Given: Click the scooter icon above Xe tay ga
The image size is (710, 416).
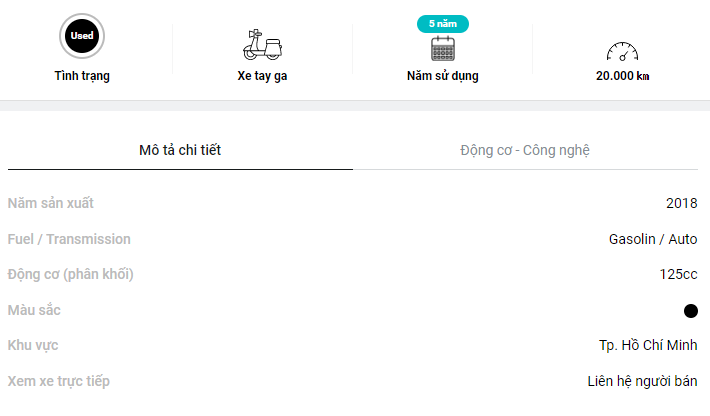Looking at the screenshot, I should pos(263,44).
